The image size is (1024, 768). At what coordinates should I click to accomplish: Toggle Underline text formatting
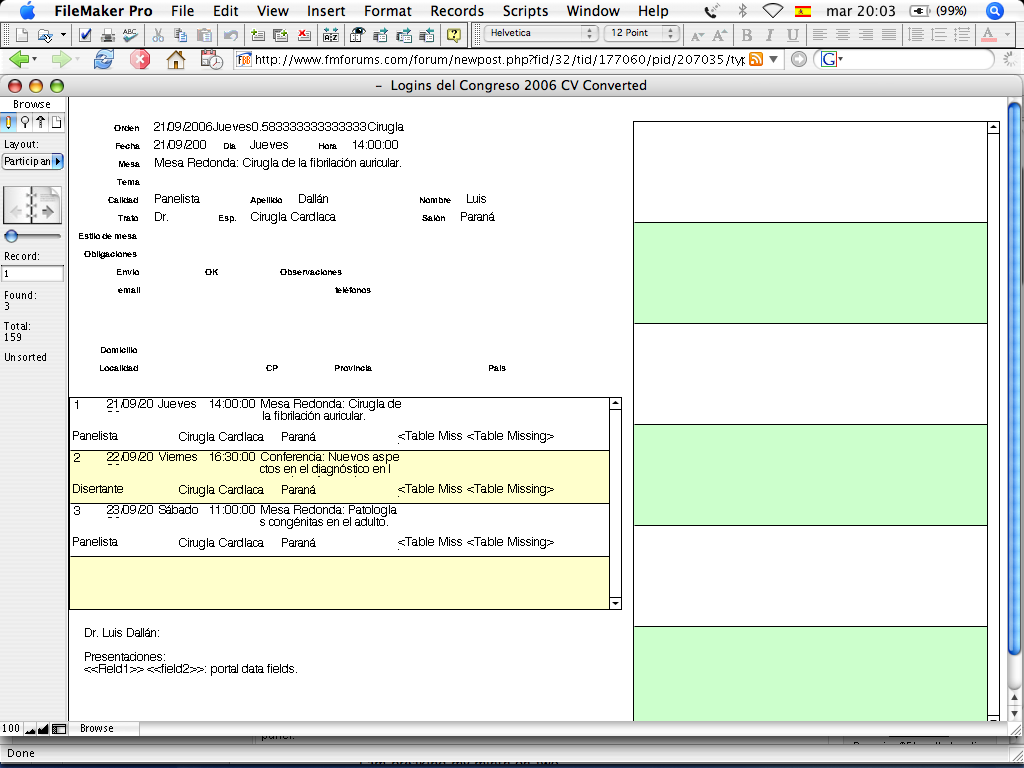pyautogui.click(x=792, y=35)
